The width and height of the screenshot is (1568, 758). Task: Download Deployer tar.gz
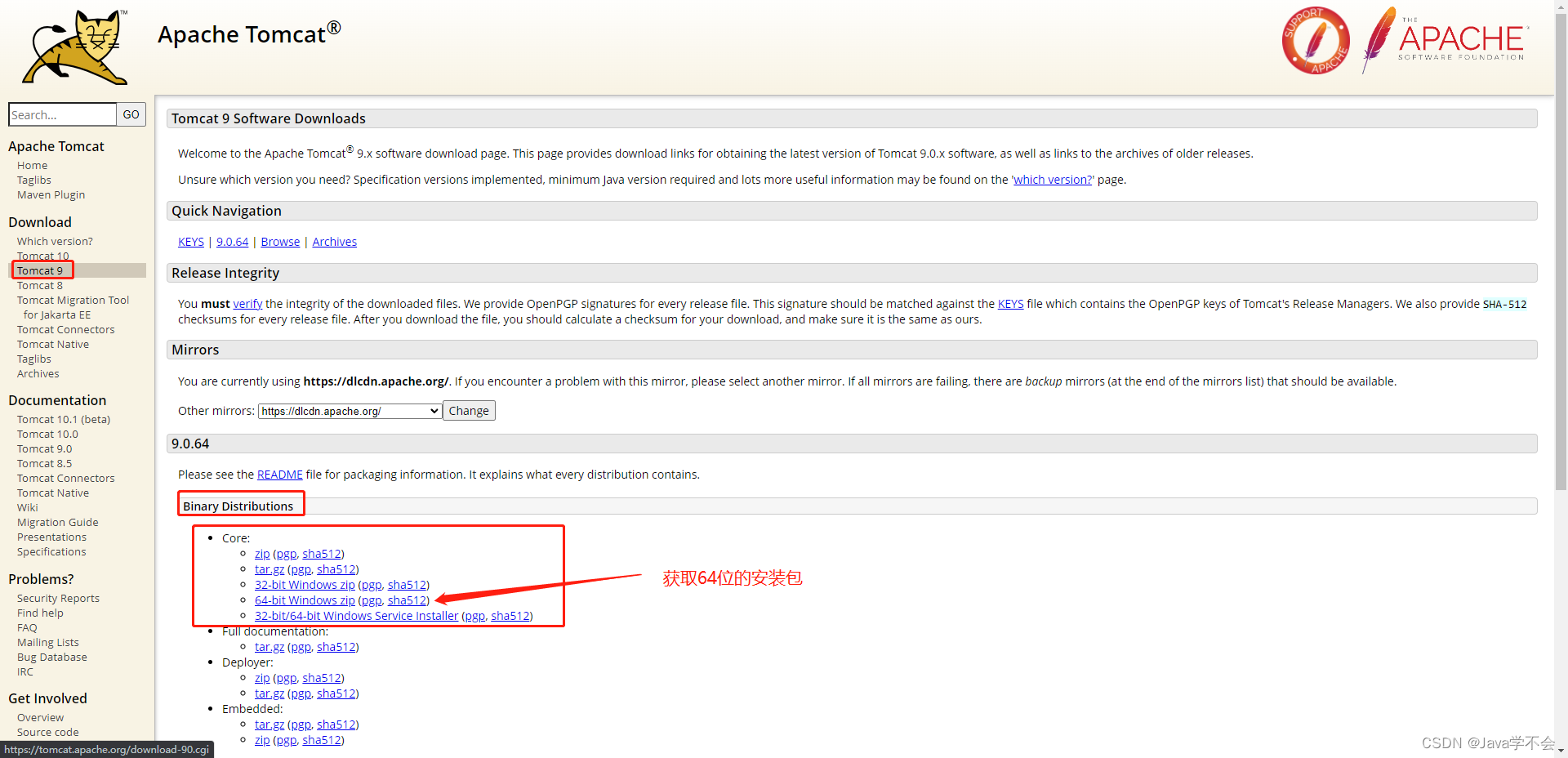269,693
